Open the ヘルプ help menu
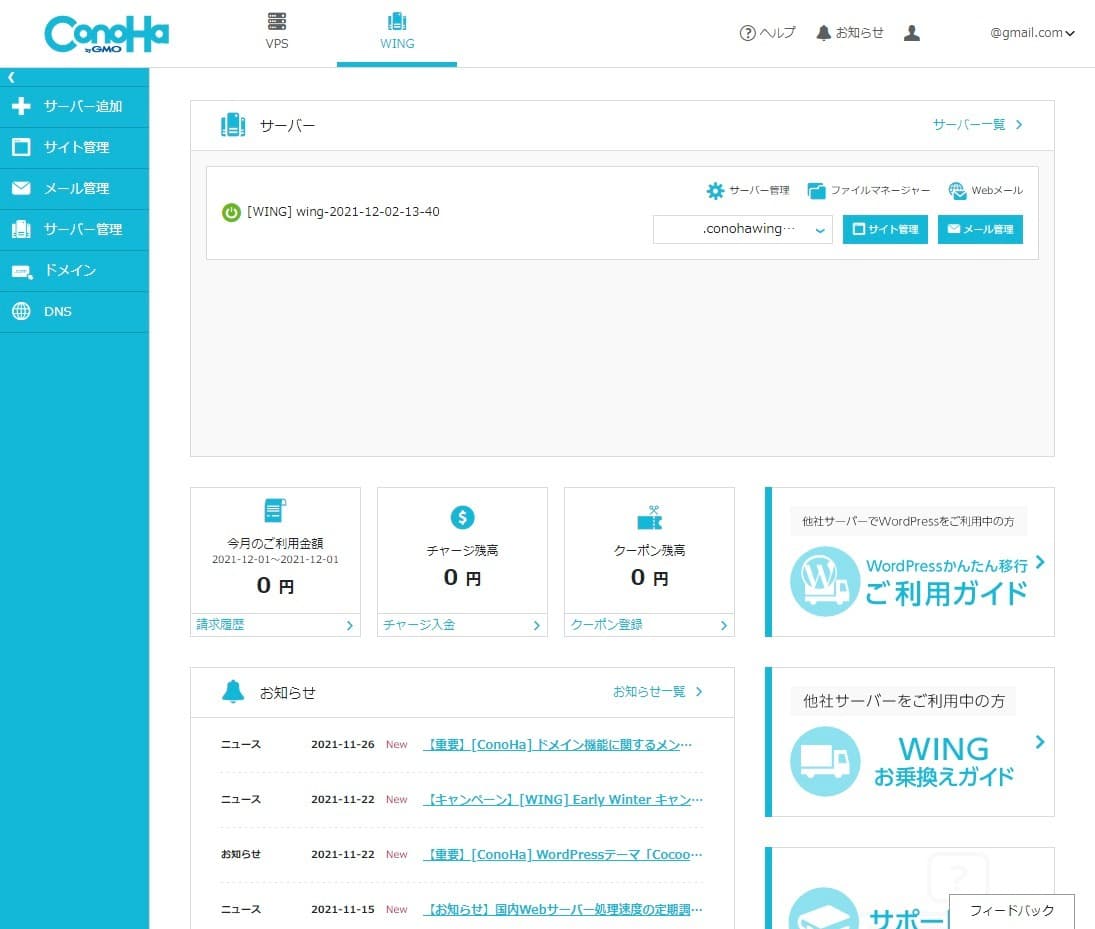Screen dimensions: 1095x929 (x=767, y=33)
